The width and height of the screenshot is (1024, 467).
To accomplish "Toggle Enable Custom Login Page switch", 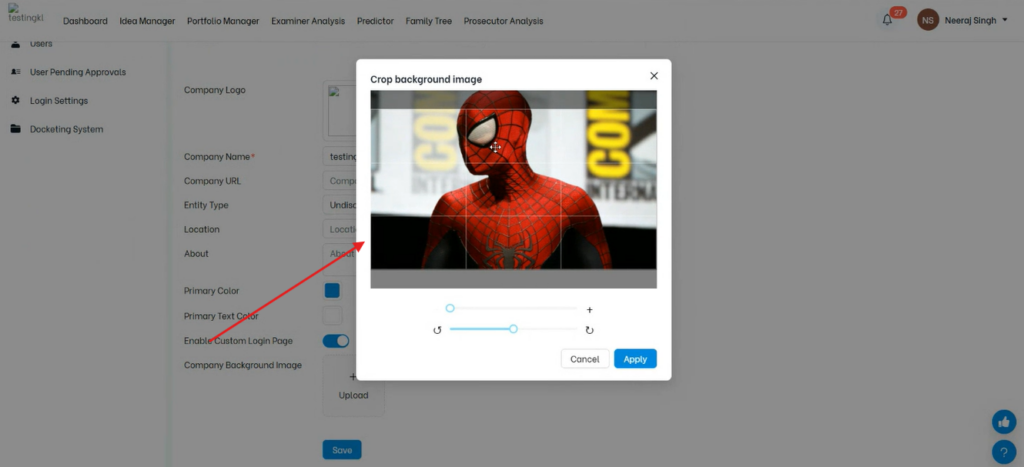I will click(x=336, y=341).
